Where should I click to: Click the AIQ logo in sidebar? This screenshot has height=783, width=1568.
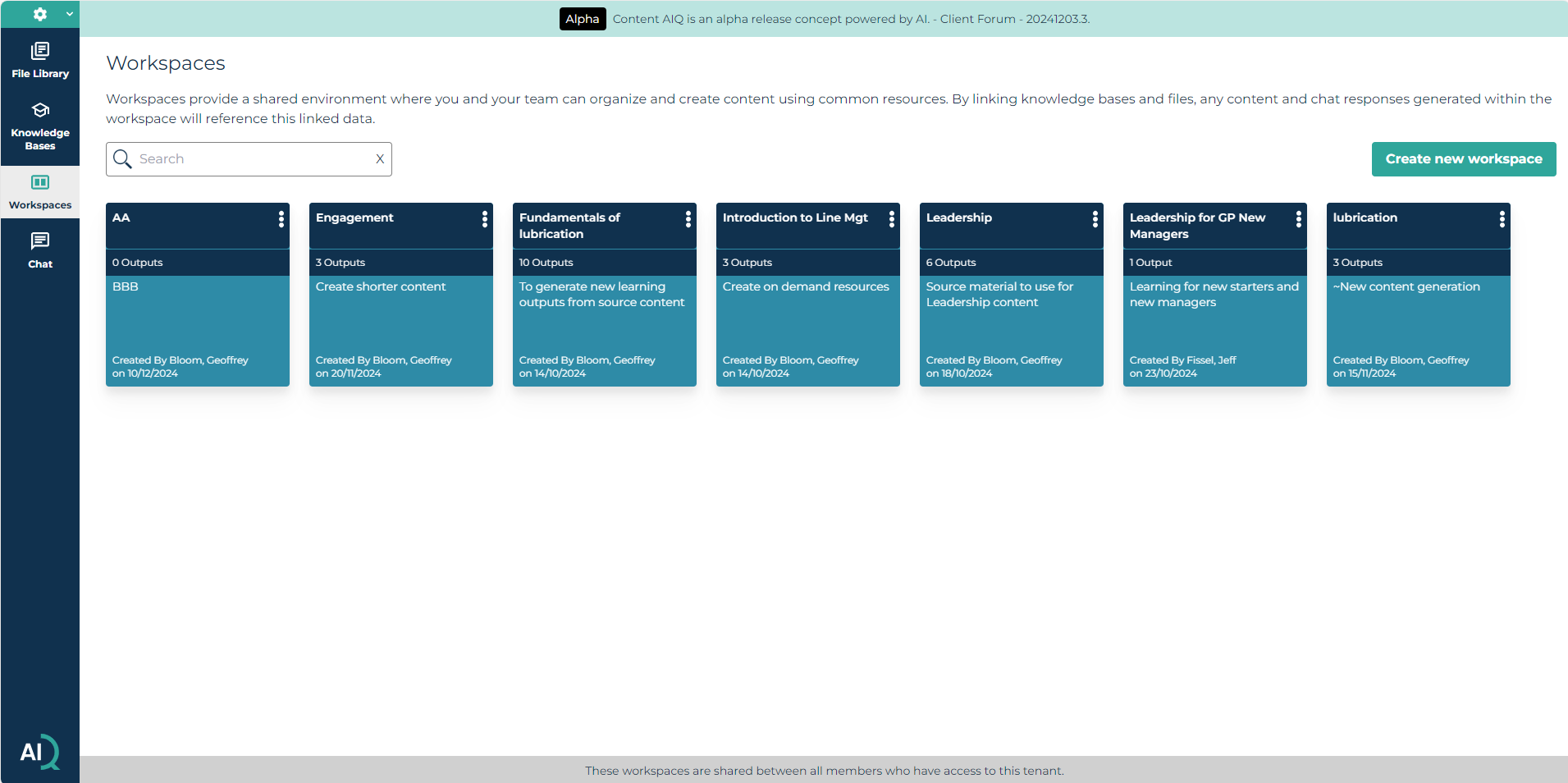tap(39, 752)
